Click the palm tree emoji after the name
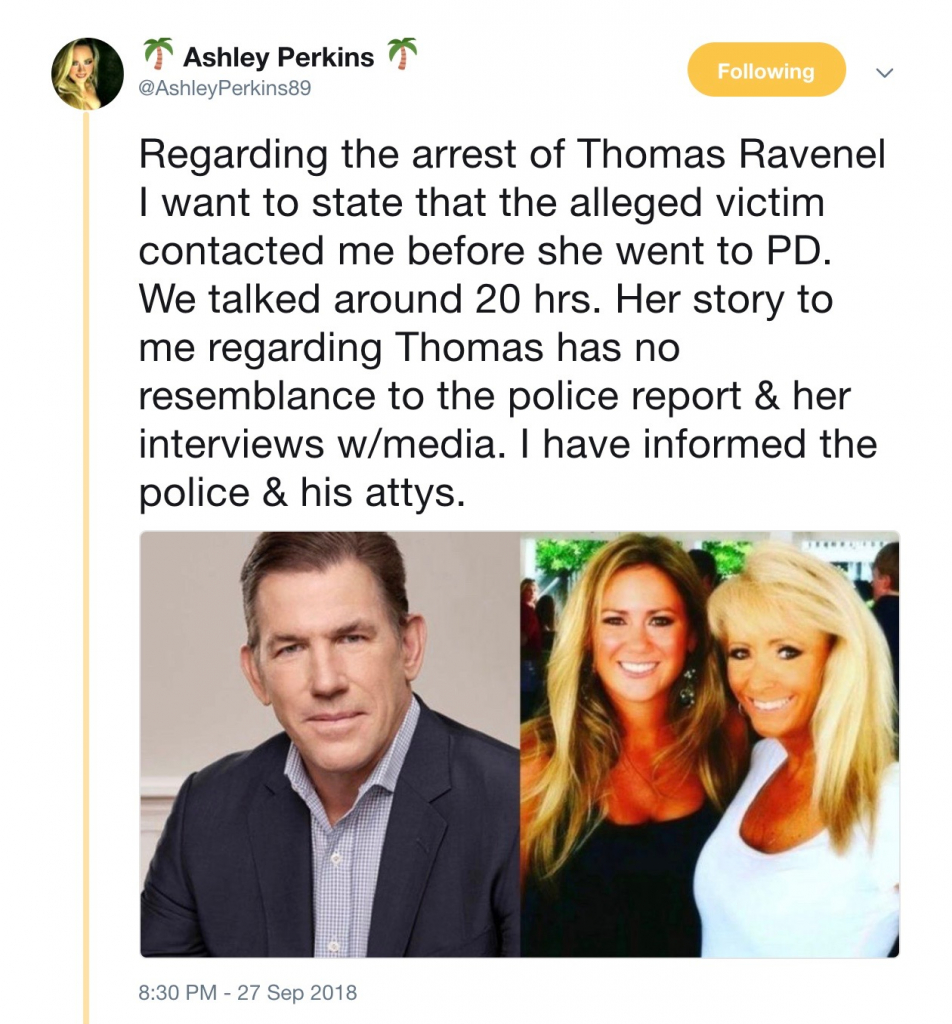This screenshot has width=952, height=1024. click(401, 54)
